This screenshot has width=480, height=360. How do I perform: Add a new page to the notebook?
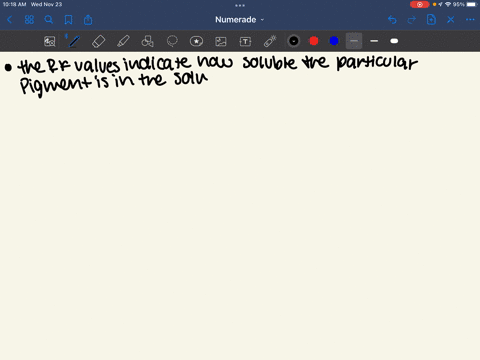[431, 20]
